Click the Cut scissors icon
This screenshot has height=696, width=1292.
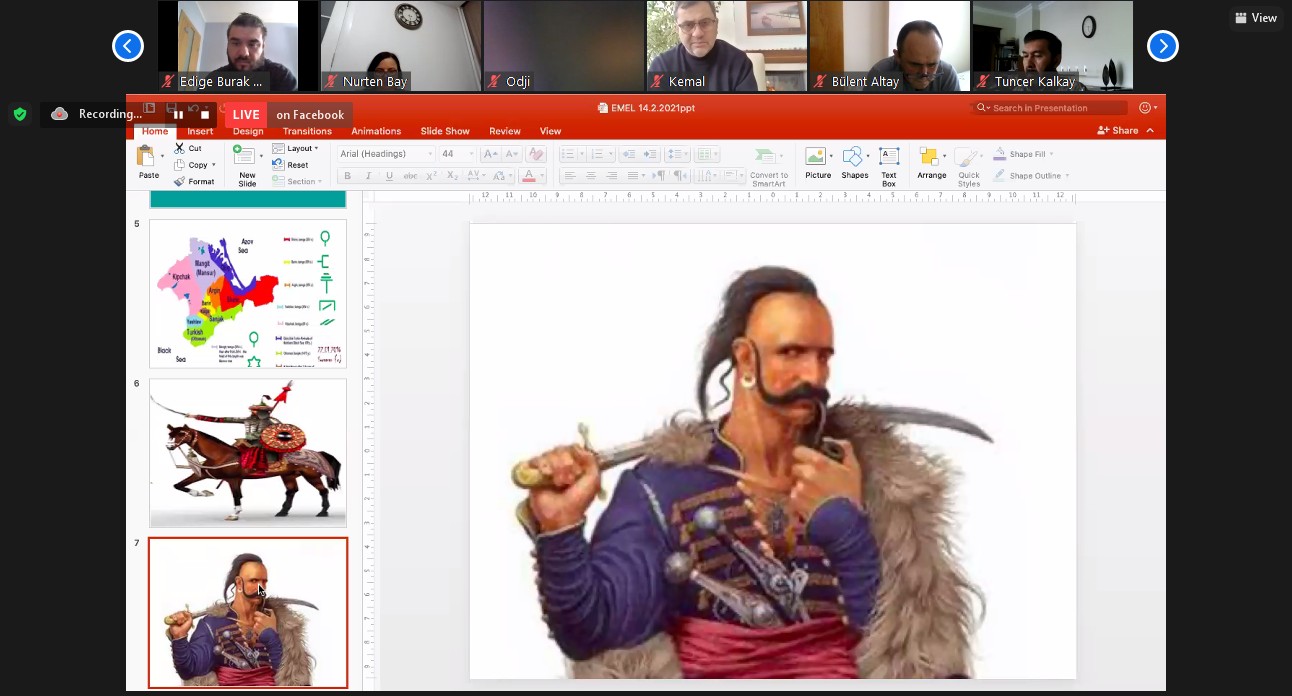pyautogui.click(x=180, y=148)
